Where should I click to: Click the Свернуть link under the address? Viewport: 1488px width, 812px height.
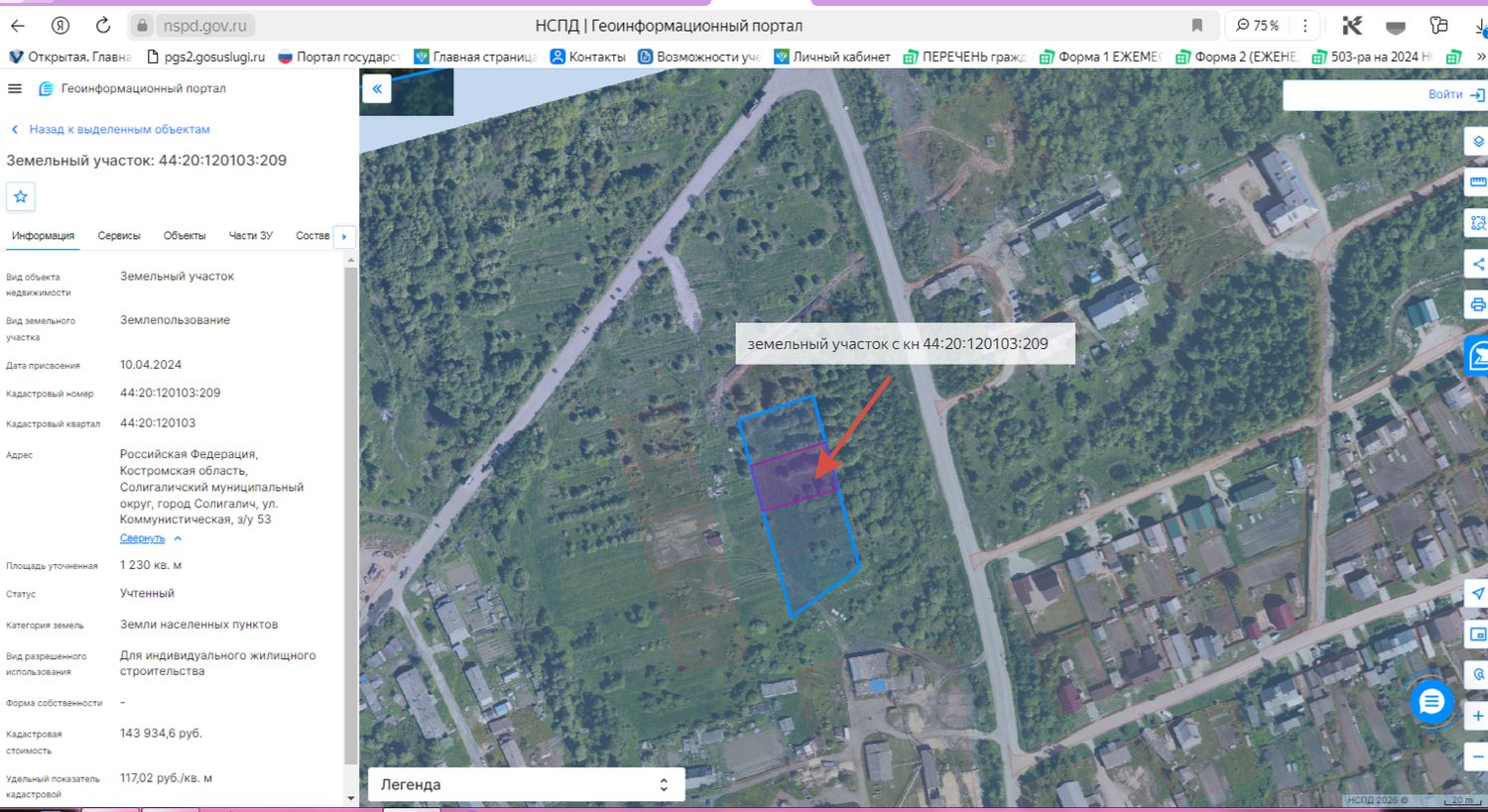tap(143, 538)
